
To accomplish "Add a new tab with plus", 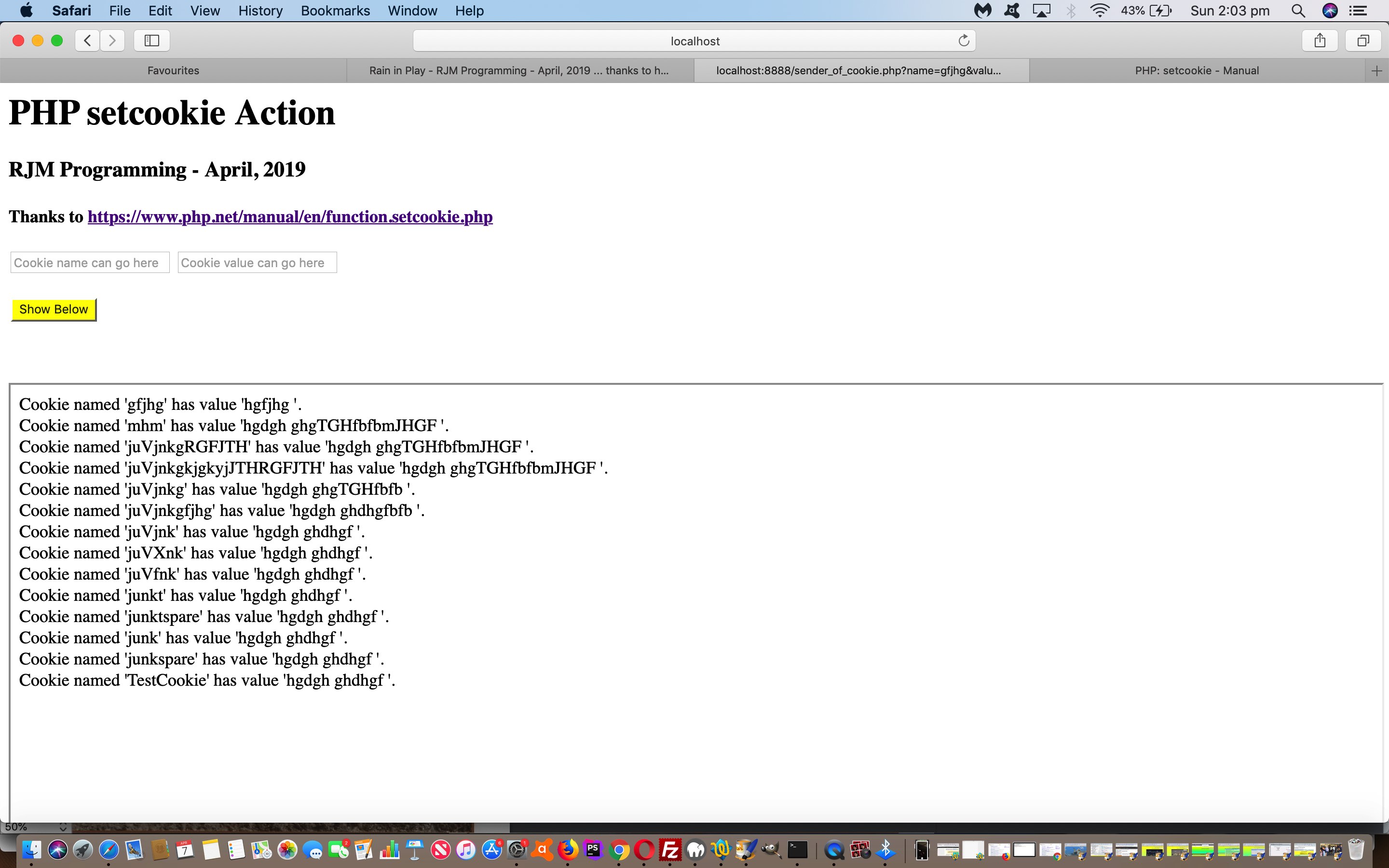I will [x=1376, y=70].
